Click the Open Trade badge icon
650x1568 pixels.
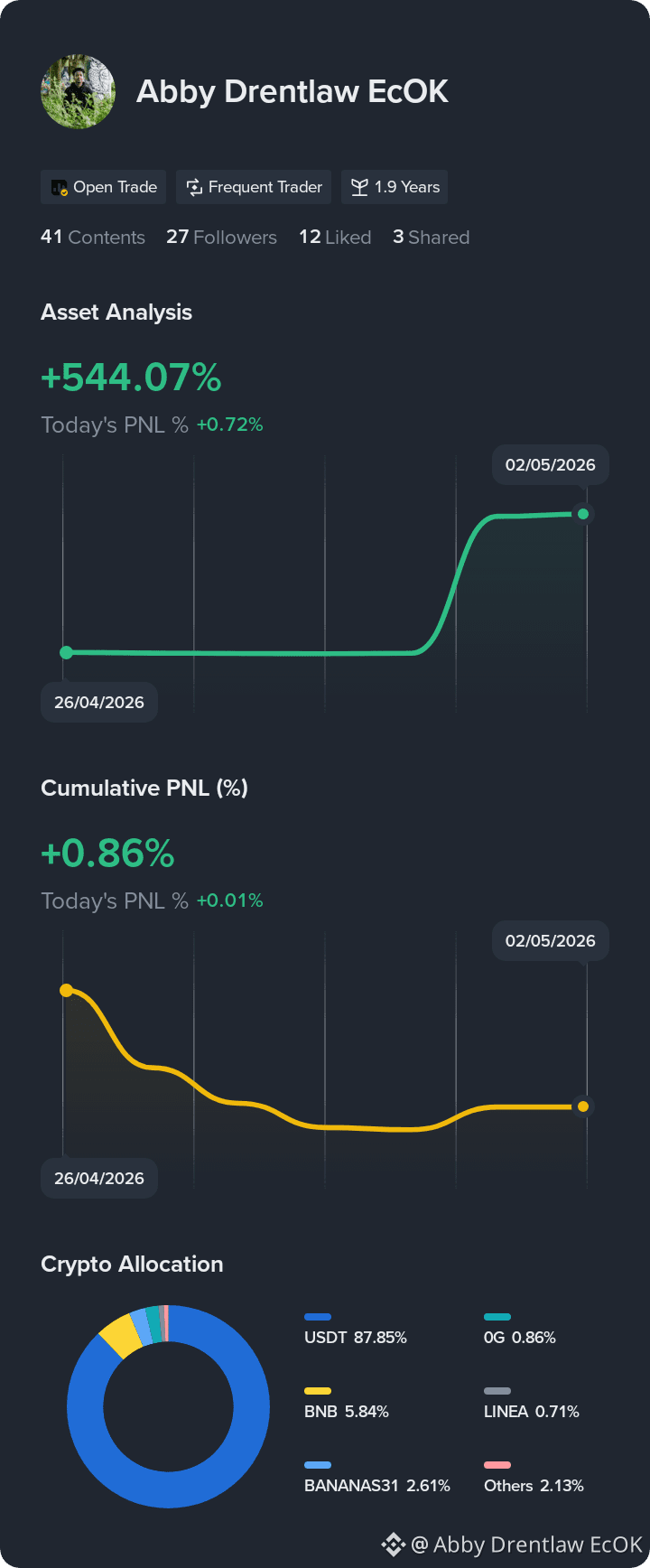[60, 188]
